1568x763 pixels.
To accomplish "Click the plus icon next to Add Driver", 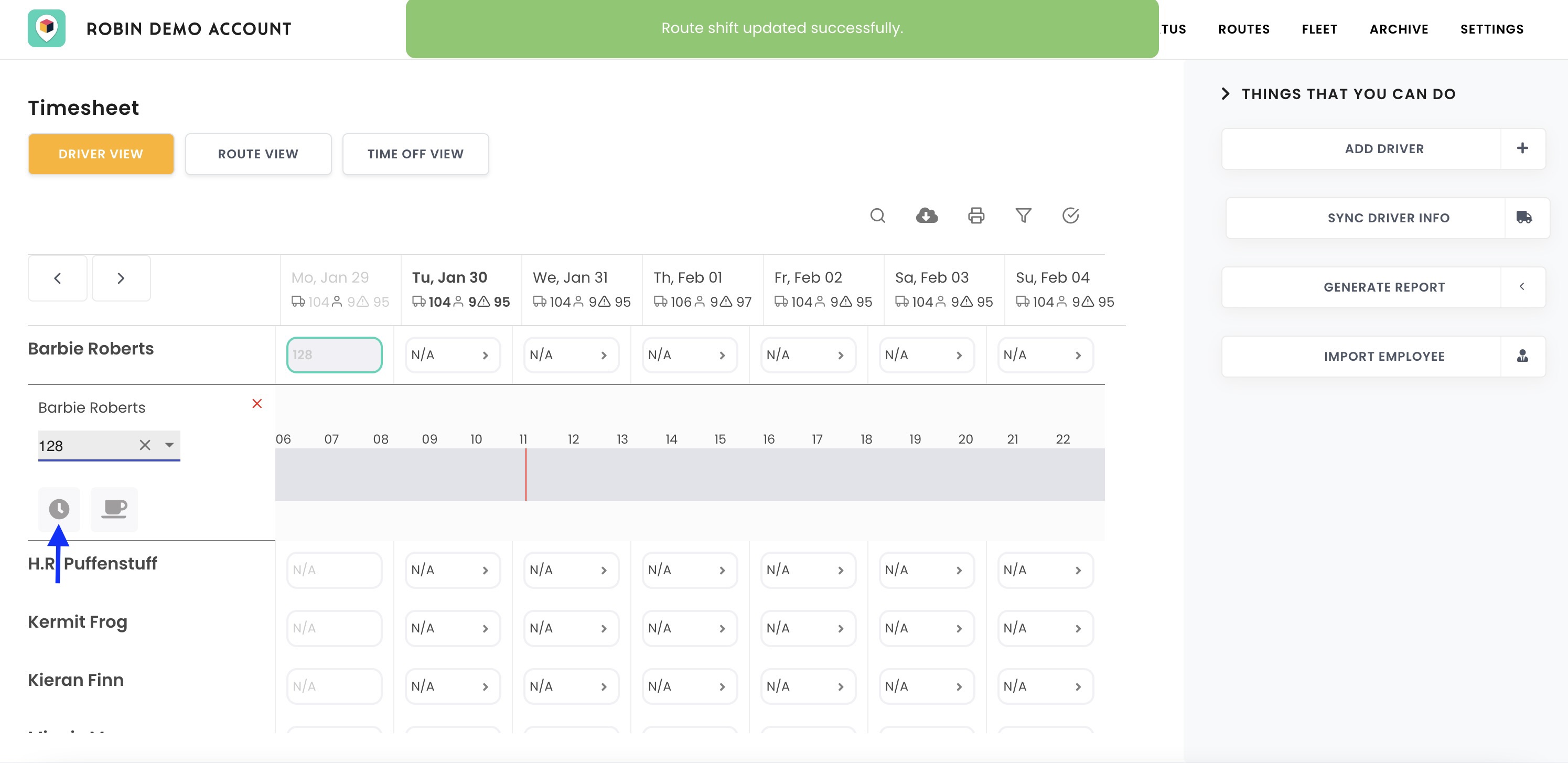I will pos(1522,148).
